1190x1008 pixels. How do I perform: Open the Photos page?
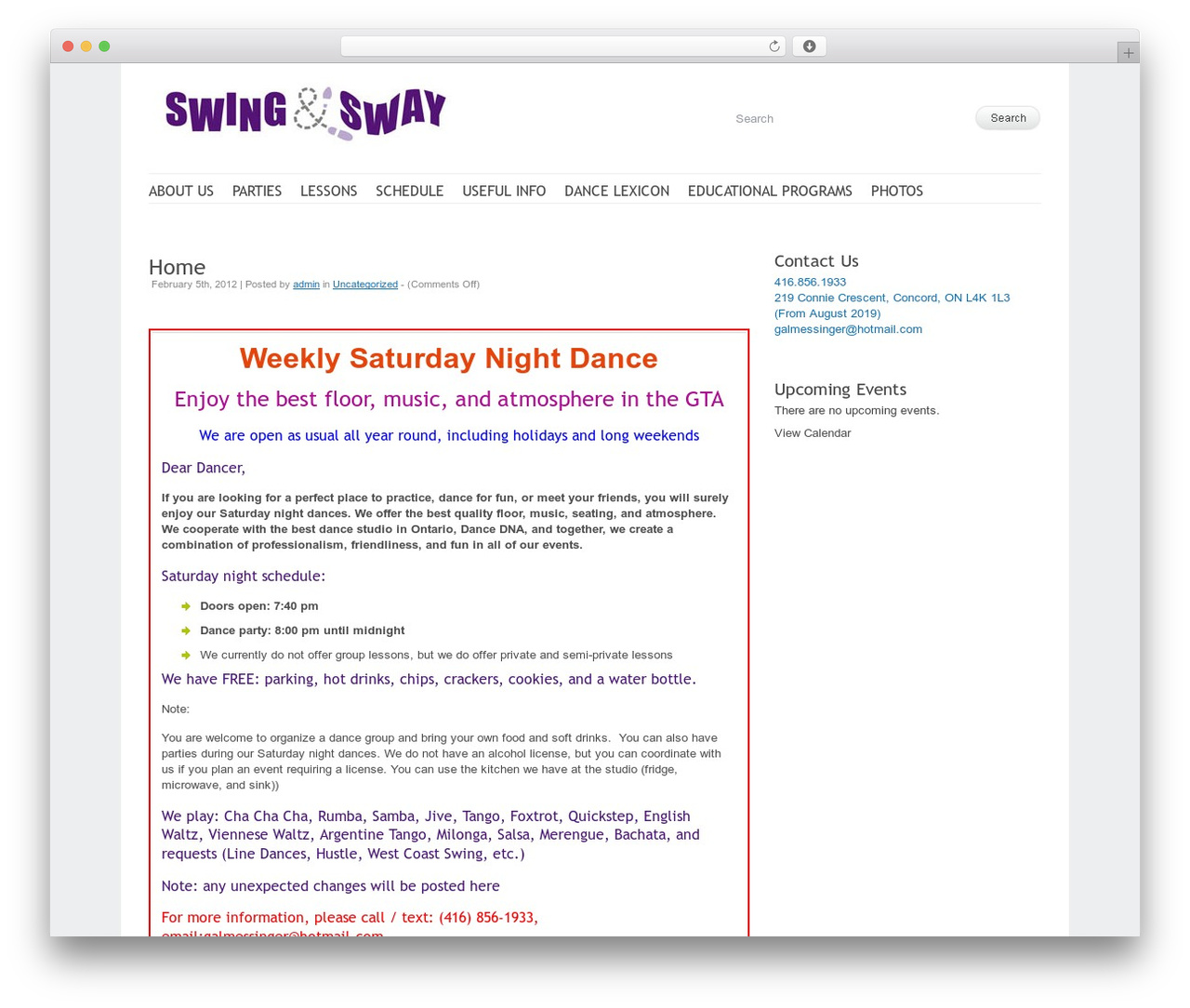click(897, 191)
